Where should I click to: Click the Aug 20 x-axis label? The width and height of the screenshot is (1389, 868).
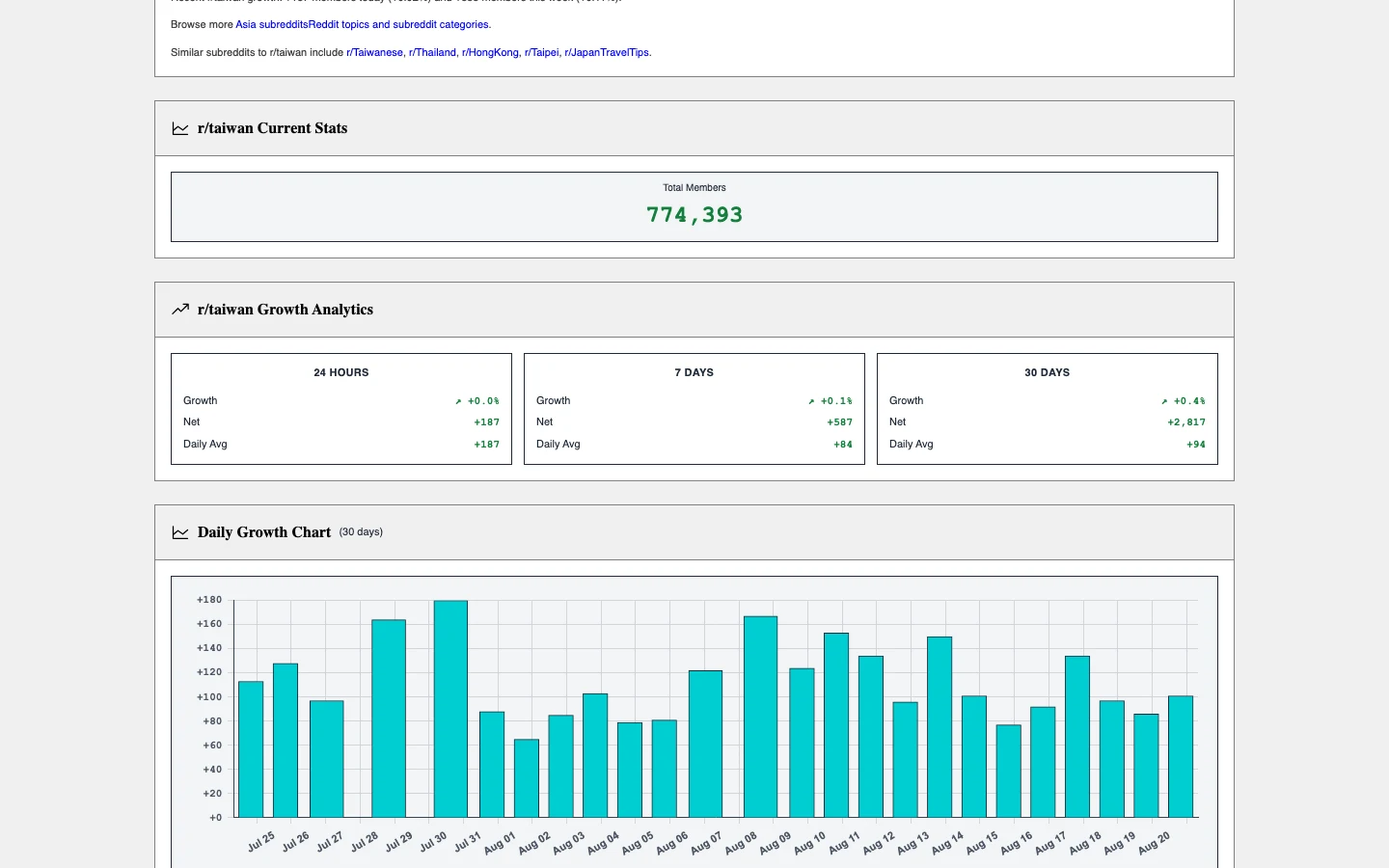click(1155, 843)
